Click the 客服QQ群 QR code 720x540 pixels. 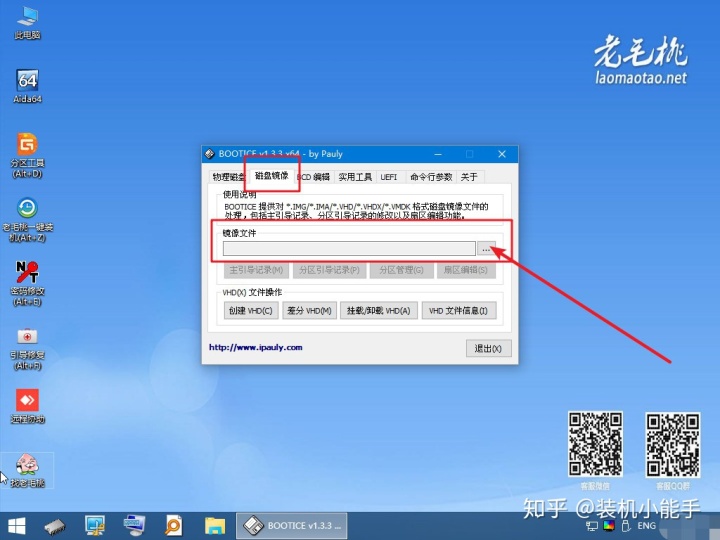(x=673, y=444)
